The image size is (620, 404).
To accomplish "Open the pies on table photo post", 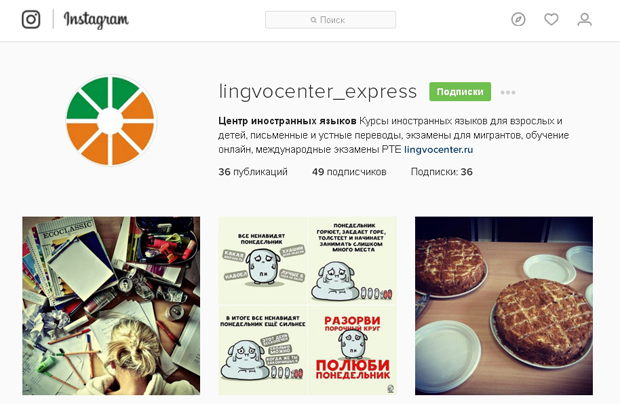I will pos(504,306).
